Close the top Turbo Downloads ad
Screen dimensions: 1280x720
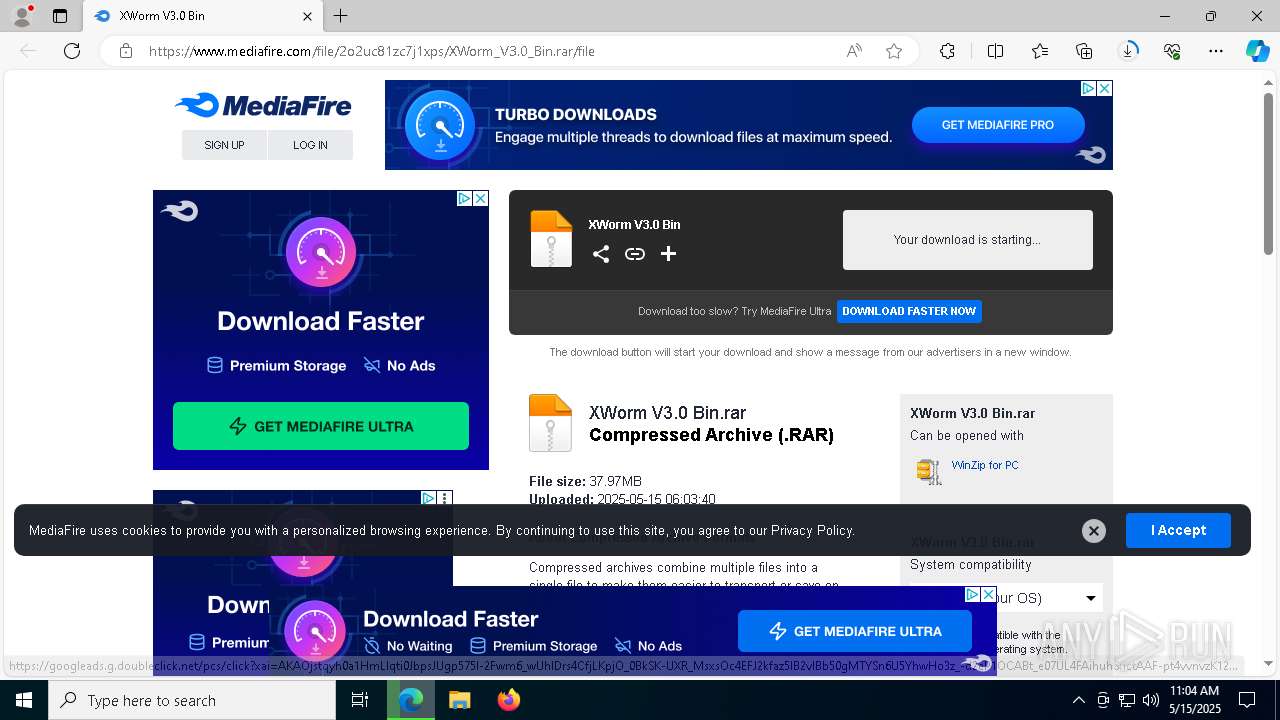pyautogui.click(x=1104, y=88)
